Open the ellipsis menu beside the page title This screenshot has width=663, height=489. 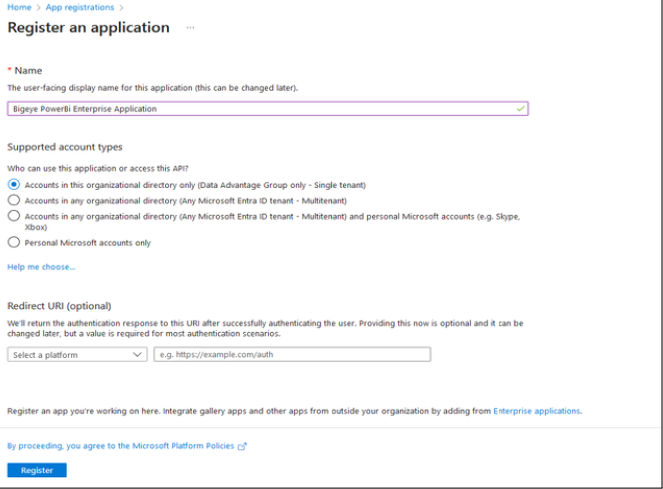[190, 27]
